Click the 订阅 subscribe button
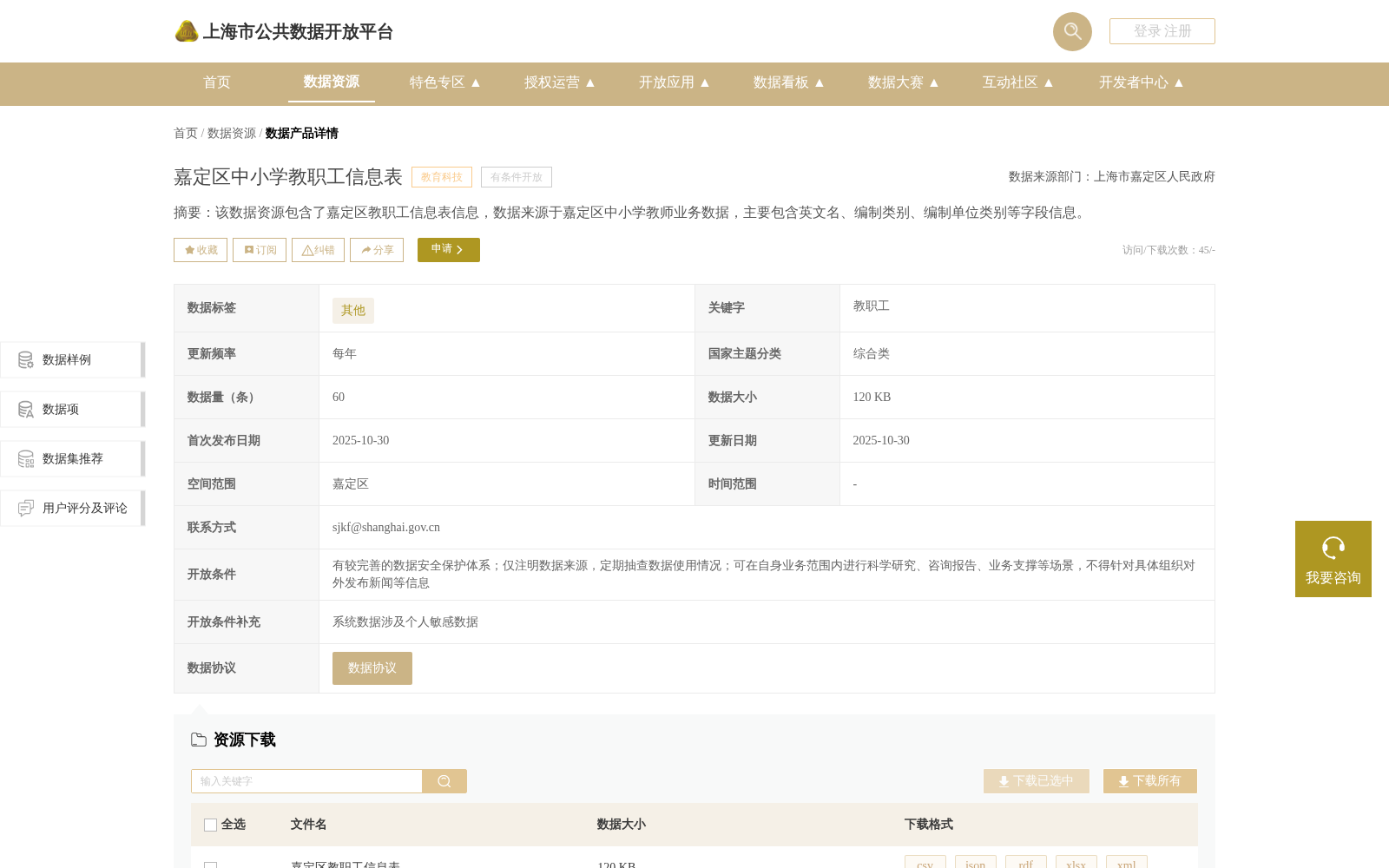 [260, 250]
